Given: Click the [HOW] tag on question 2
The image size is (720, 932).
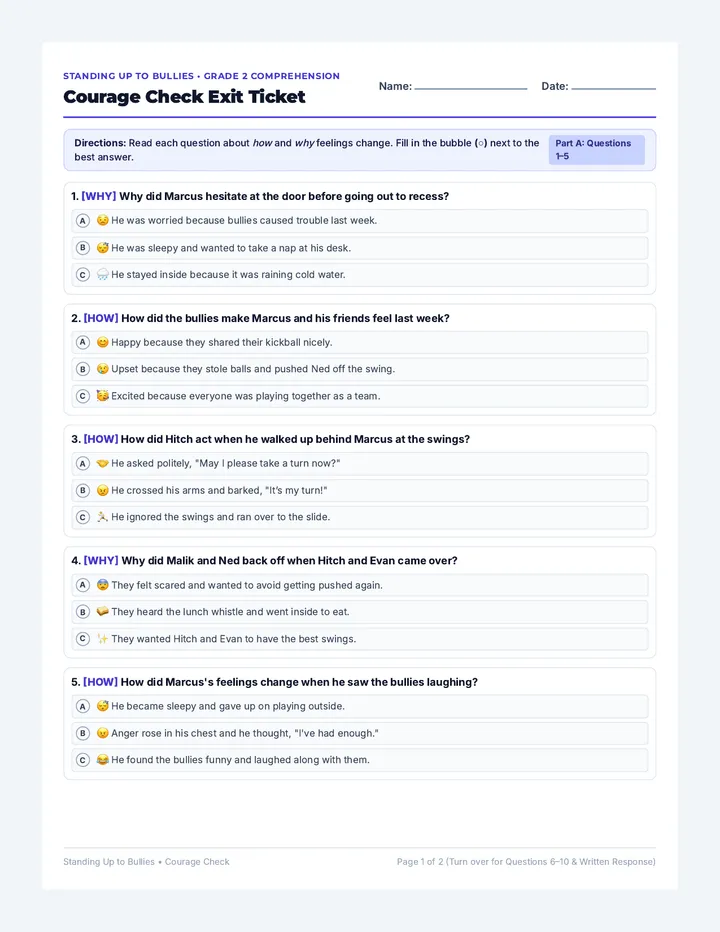Looking at the screenshot, I should pyautogui.click(x=101, y=318).
